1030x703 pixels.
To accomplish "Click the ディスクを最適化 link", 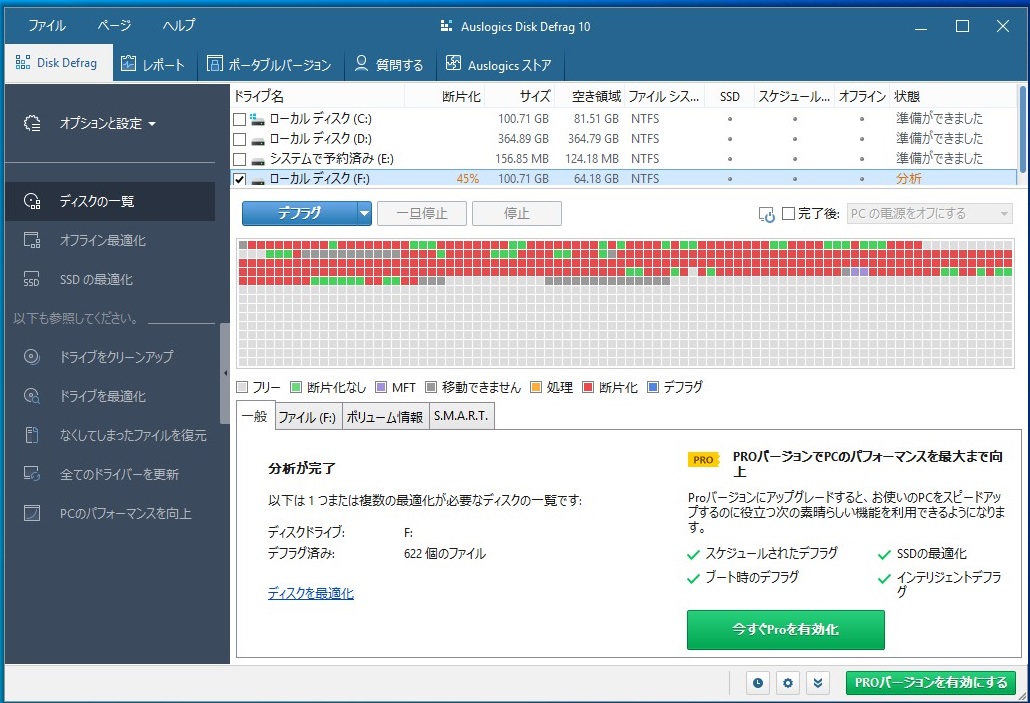I will 310,593.
